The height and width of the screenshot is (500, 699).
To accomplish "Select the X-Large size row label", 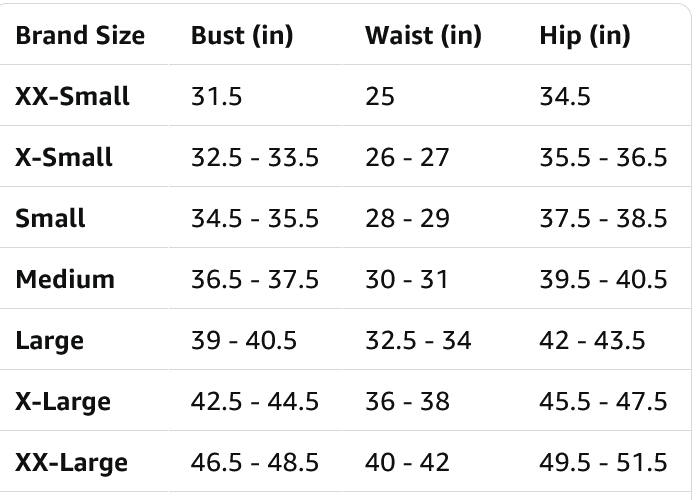I will coord(63,402).
